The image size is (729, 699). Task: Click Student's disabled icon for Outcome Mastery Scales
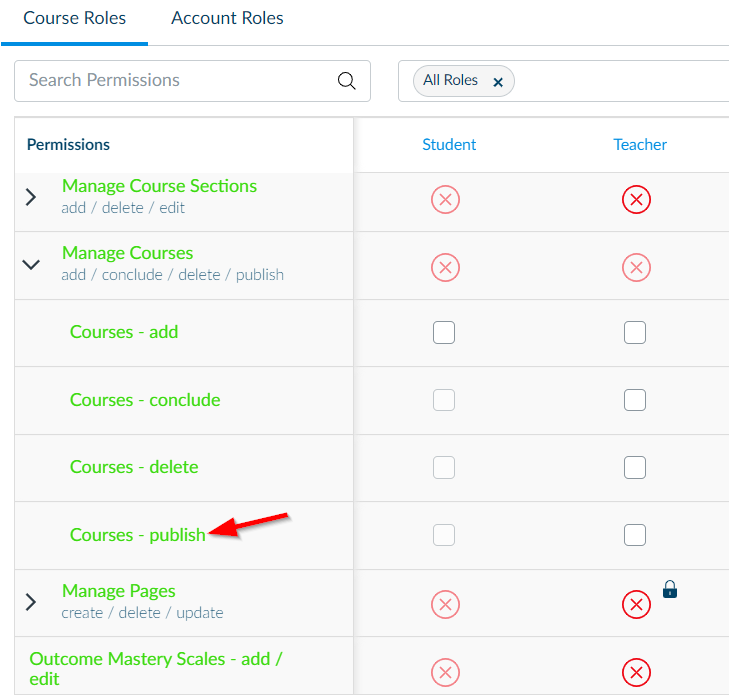tap(445, 671)
